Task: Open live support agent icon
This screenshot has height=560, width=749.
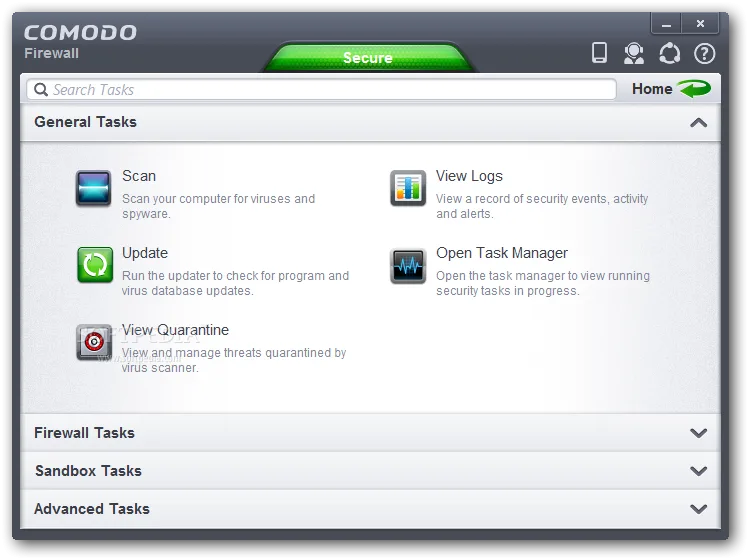Action: pos(634,53)
